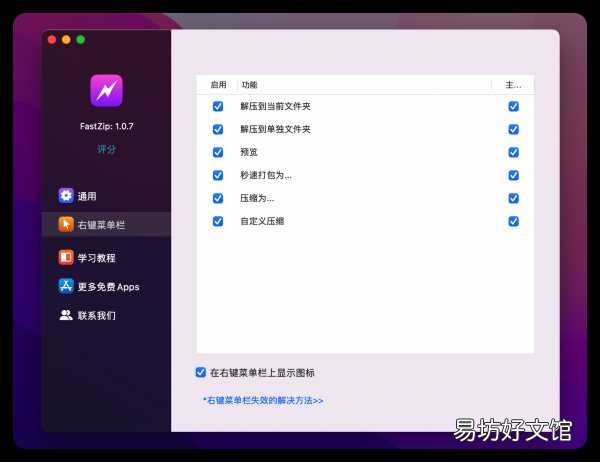The width and height of the screenshot is (600, 462).
Task: Select the 预览 row text
Action: [249, 152]
